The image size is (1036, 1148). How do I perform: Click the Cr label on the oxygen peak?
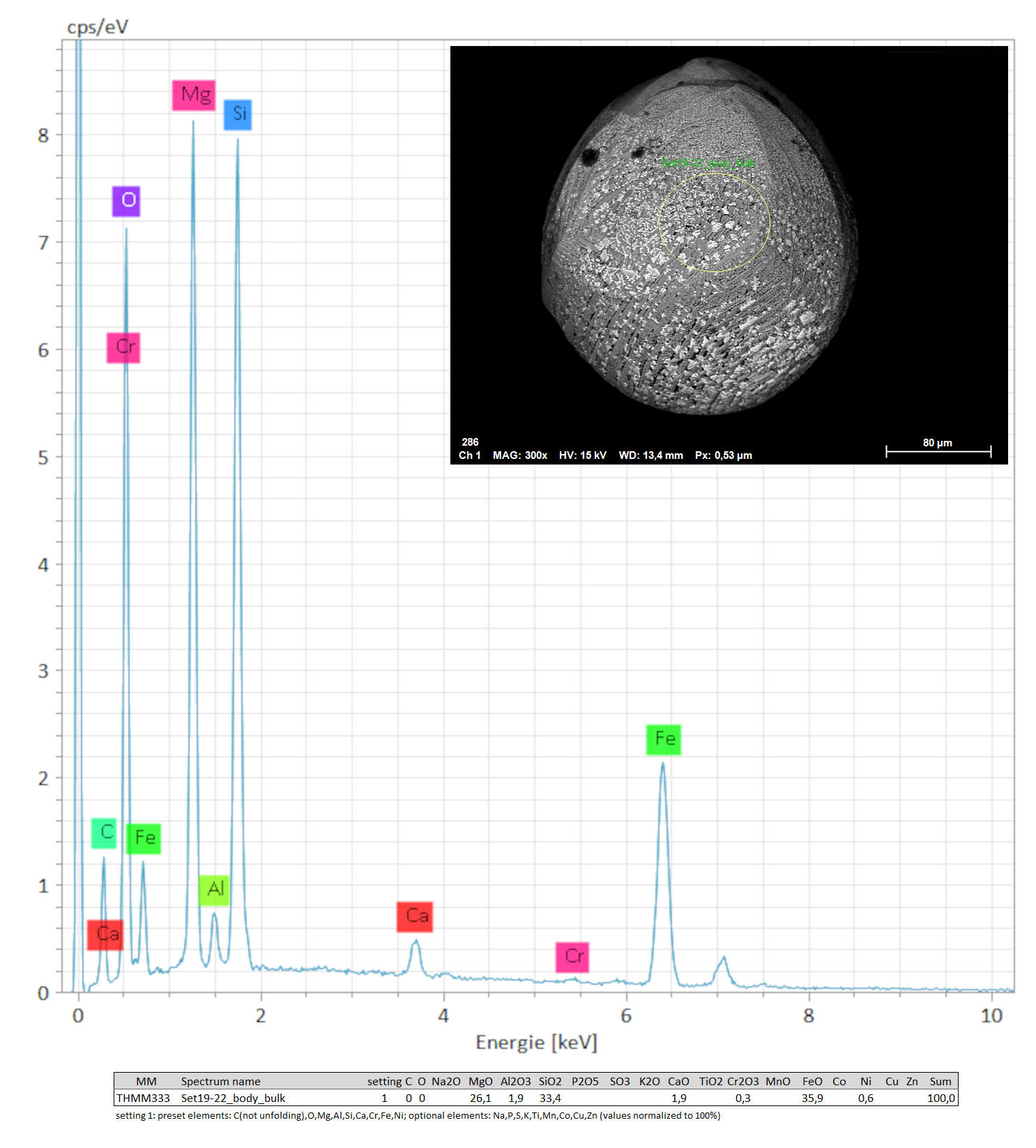point(123,347)
